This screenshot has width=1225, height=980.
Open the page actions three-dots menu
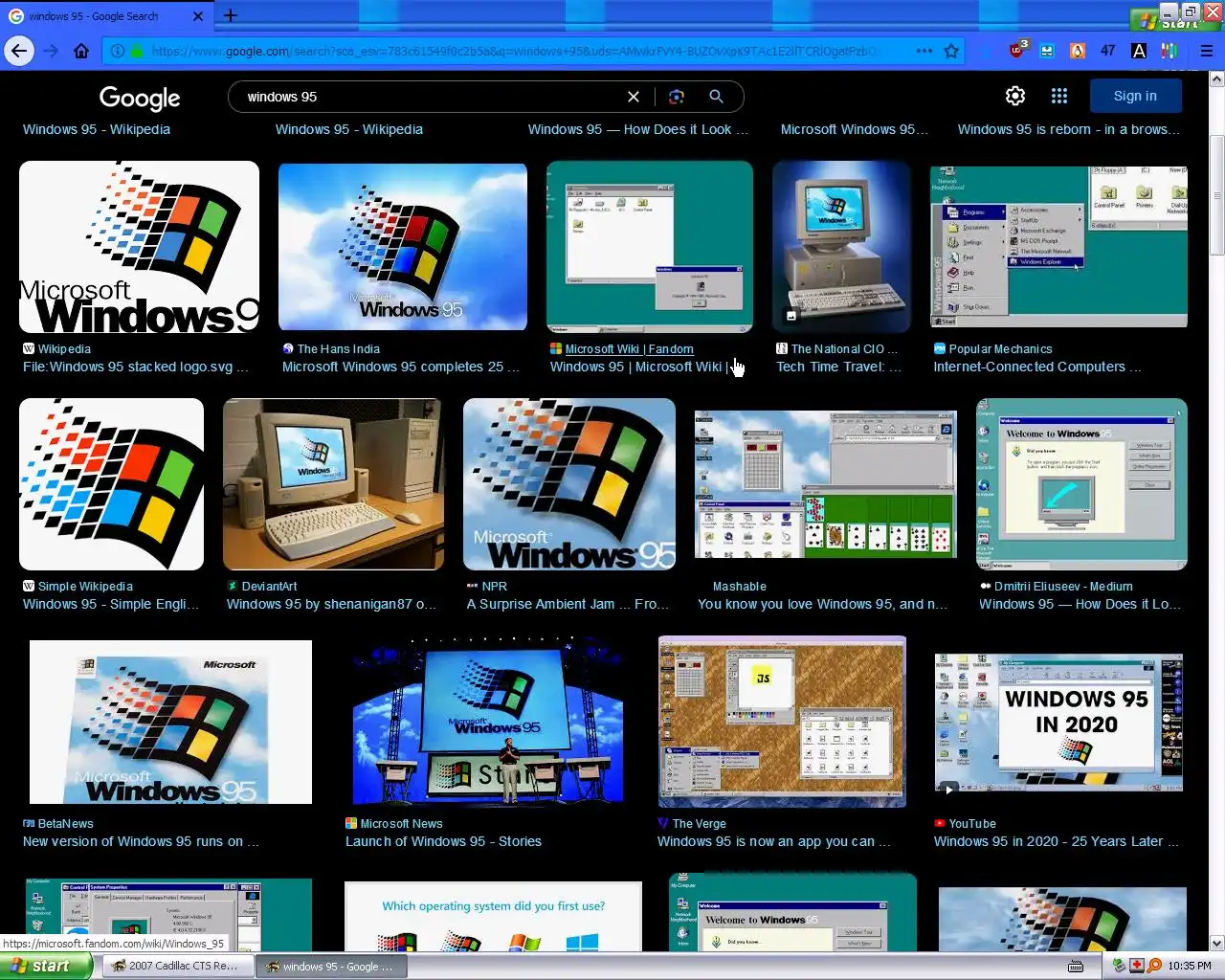click(924, 51)
